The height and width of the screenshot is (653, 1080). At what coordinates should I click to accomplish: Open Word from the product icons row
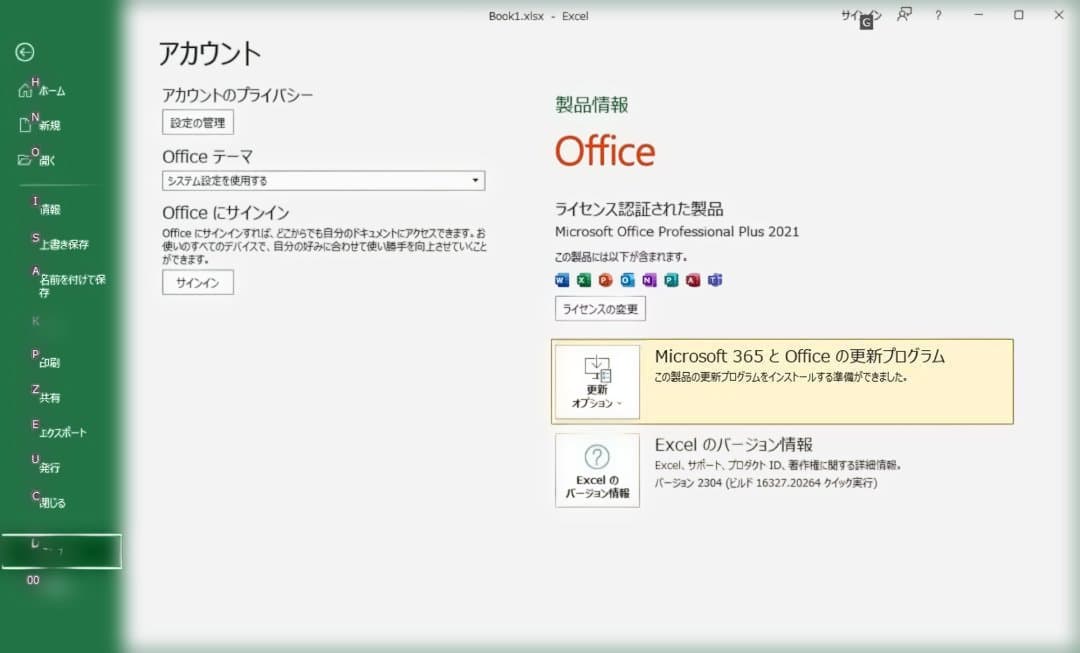[561, 280]
